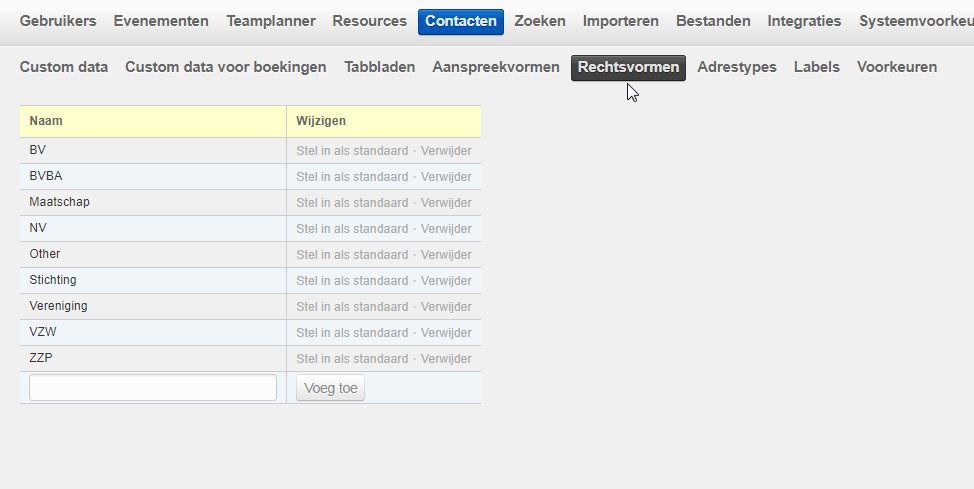The image size is (974, 489).
Task: Click the Voeg toe button
Action: coord(330,388)
